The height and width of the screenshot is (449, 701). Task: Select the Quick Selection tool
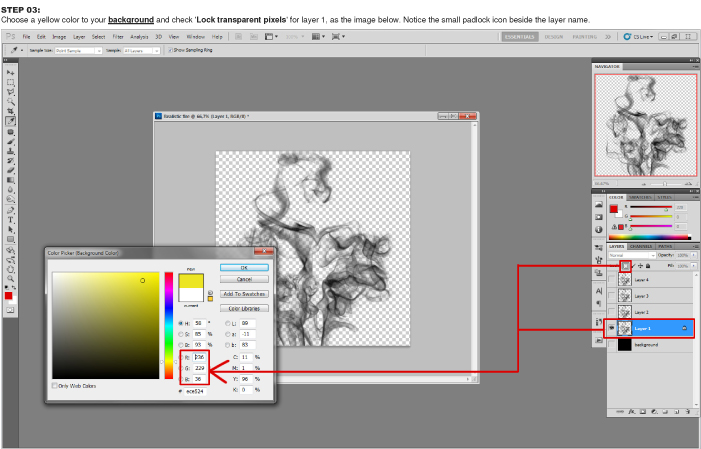point(10,102)
